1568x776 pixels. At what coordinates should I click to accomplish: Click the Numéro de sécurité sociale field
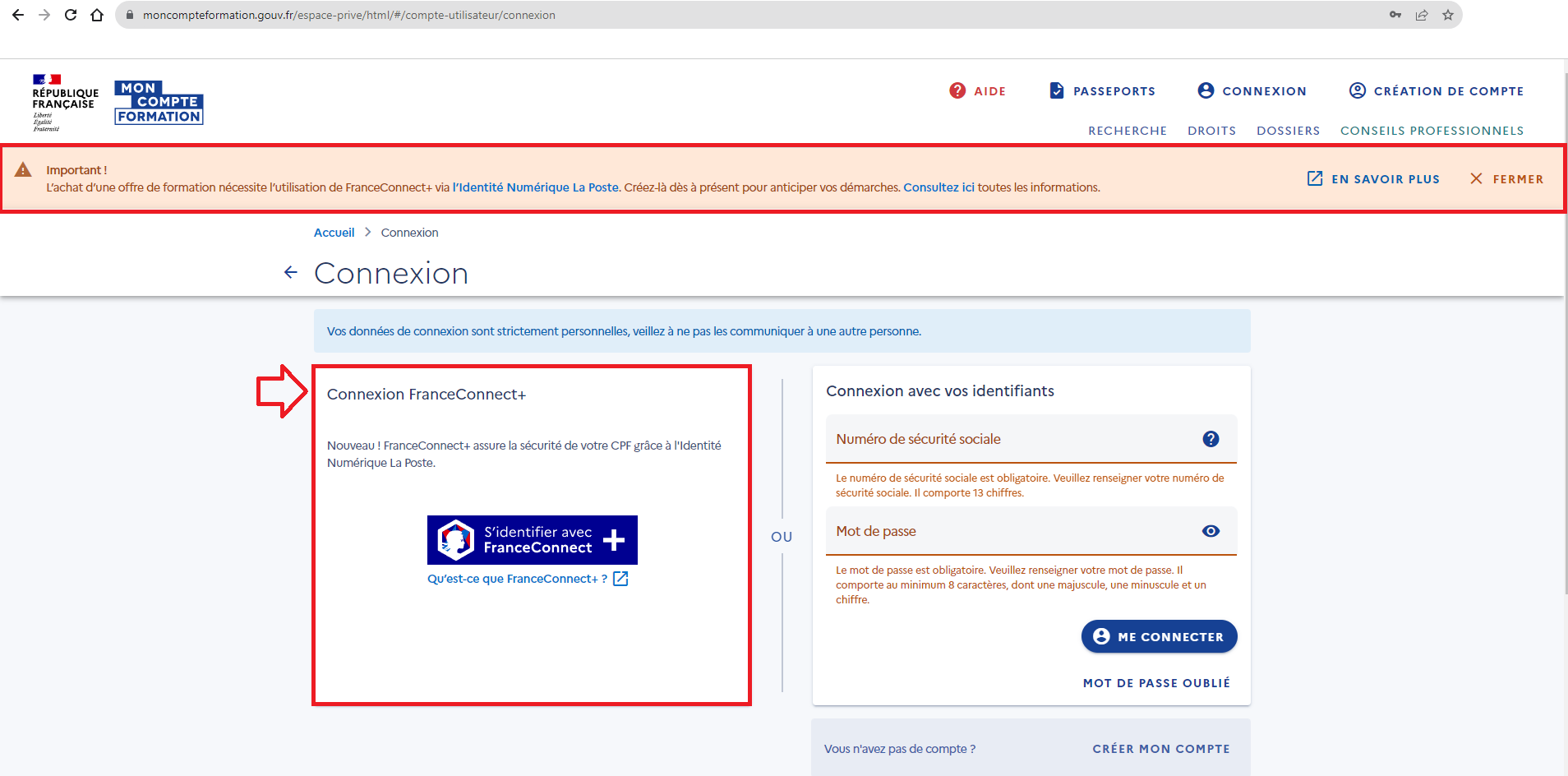click(1031, 439)
